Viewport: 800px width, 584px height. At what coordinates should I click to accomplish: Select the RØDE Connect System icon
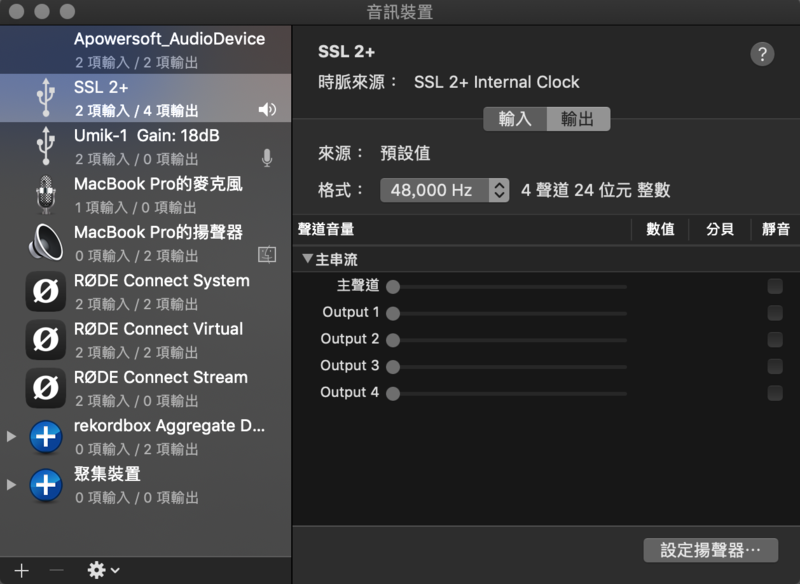[x=45, y=291]
